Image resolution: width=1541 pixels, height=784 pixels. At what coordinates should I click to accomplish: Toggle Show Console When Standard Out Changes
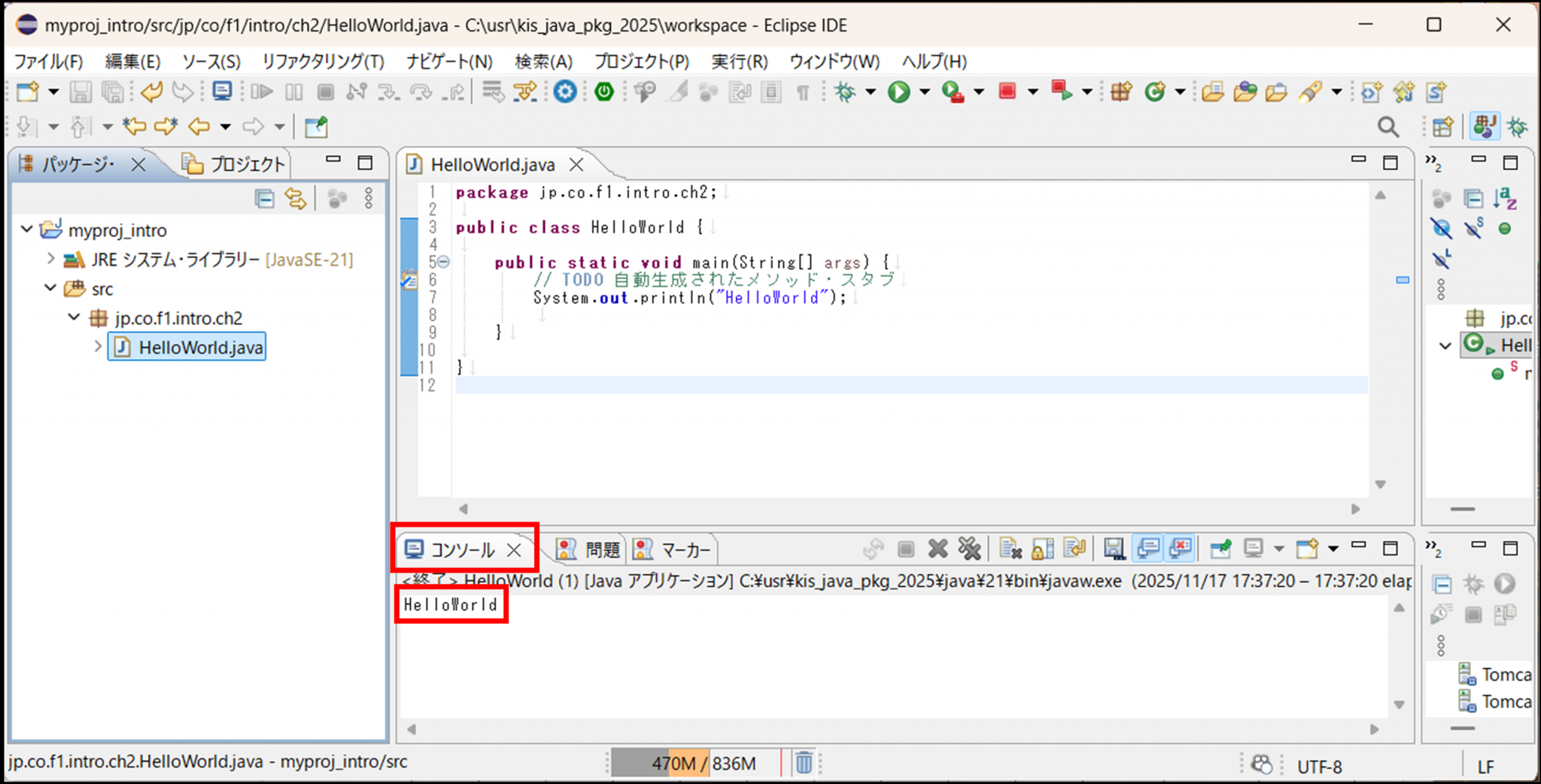tap(1147, 549)
